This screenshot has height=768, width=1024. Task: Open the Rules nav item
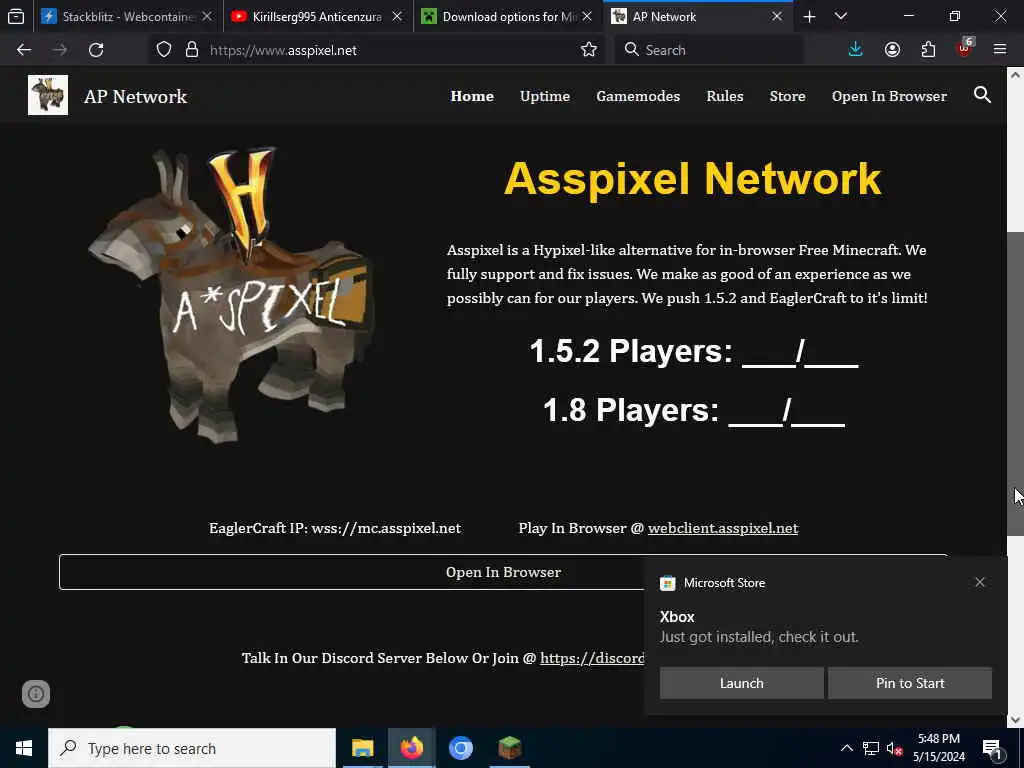[x=725, y=96]
